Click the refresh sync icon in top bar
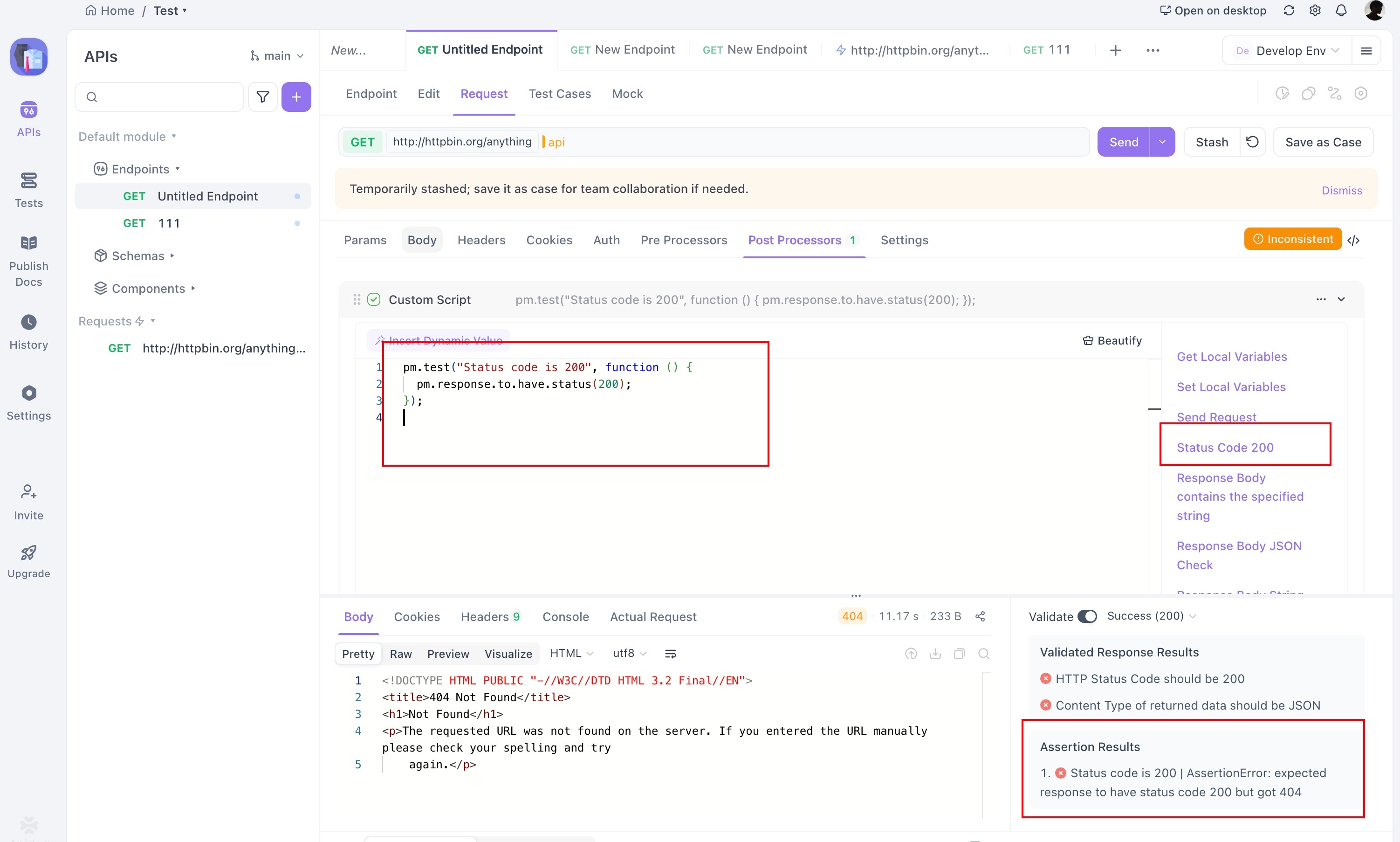The image size is (1400, 842). coord(1289,11)
